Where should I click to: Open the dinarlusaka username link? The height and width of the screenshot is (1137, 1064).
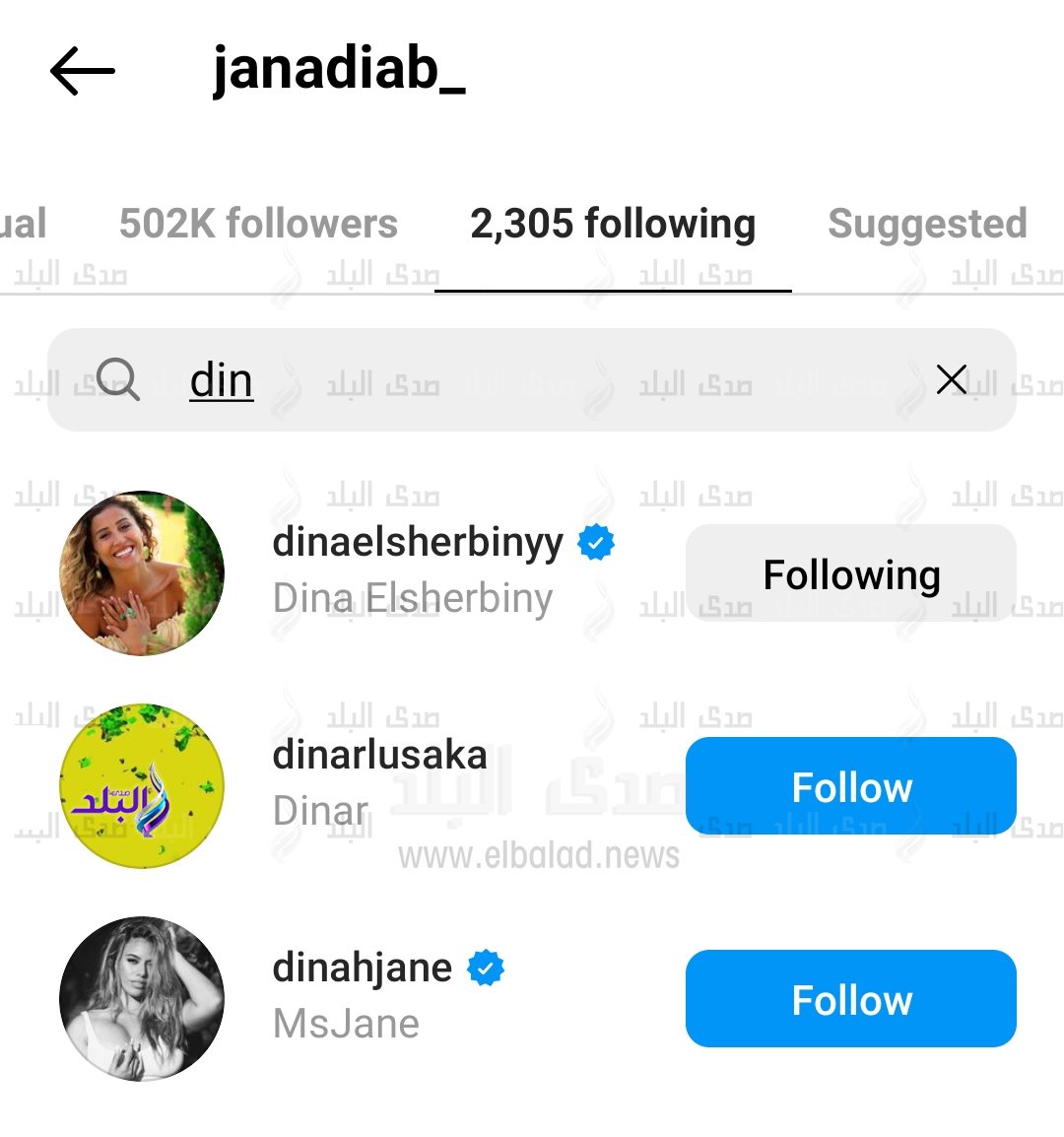[x=379, y=755]
